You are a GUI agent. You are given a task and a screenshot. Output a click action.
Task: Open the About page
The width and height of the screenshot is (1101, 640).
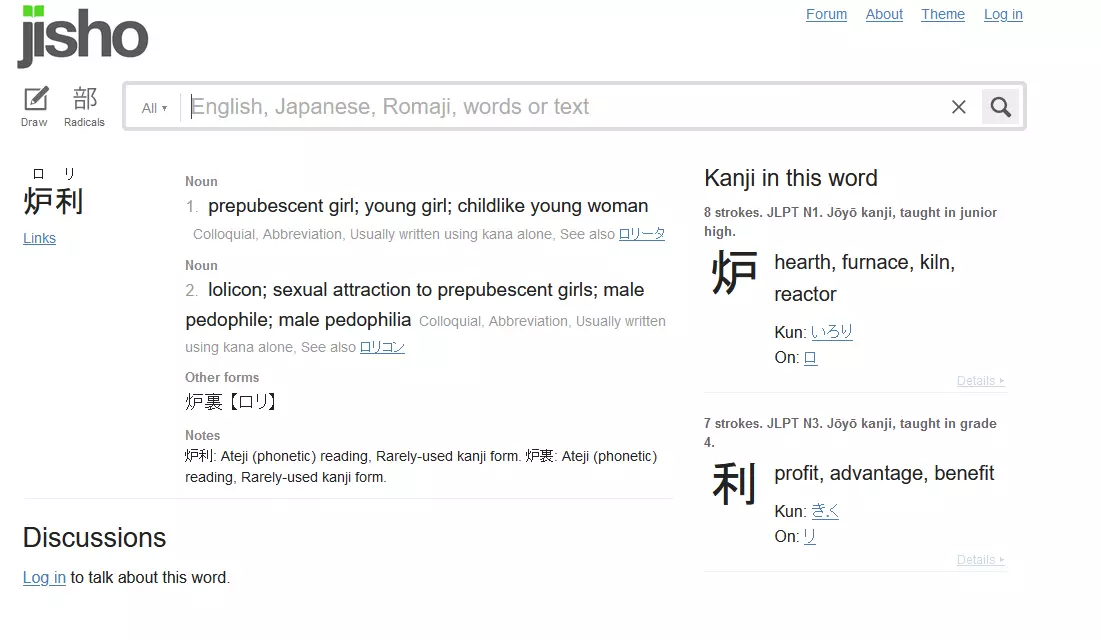pyautogui.click(x=884, y=14)
